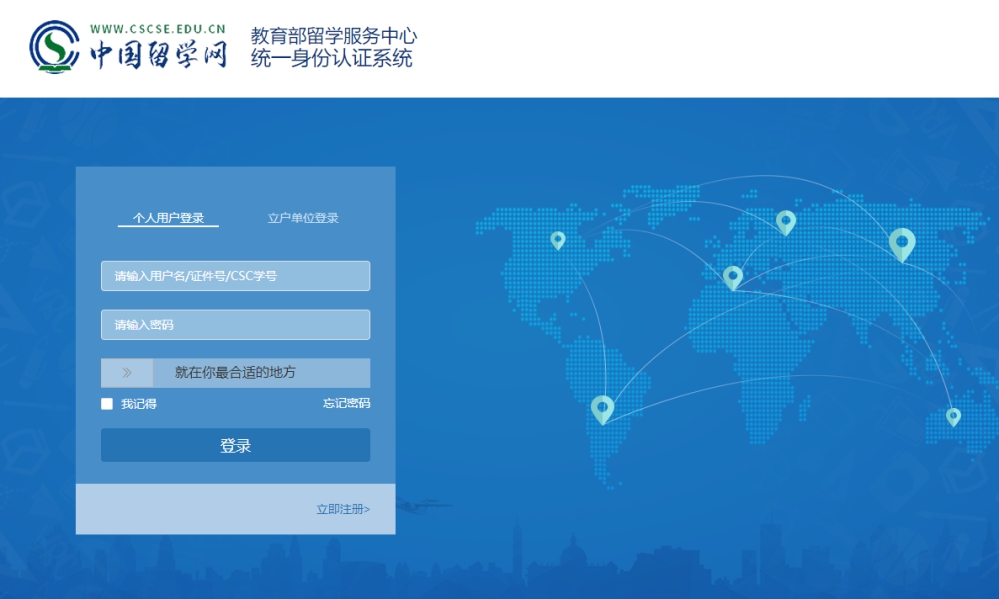Open the 忘记密码 link

coord(346,403)
